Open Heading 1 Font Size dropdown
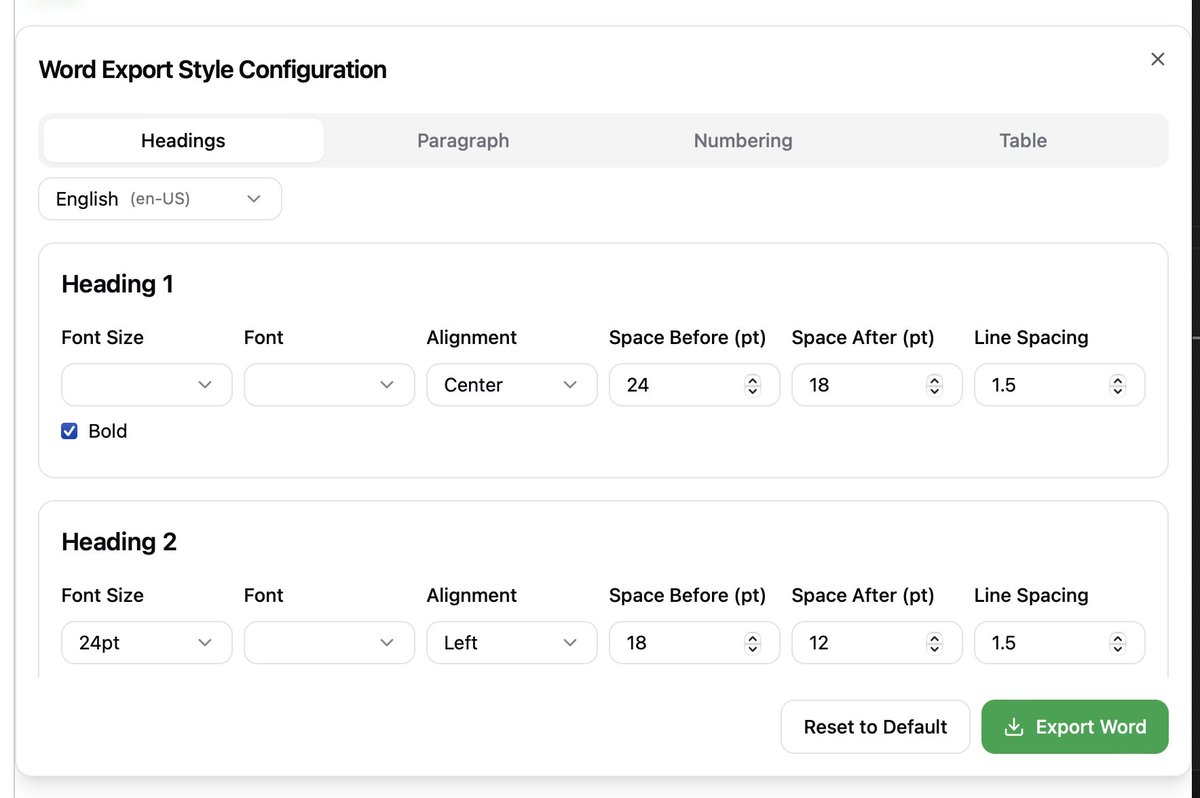1200x798 pixels. [x=147, y=385]
